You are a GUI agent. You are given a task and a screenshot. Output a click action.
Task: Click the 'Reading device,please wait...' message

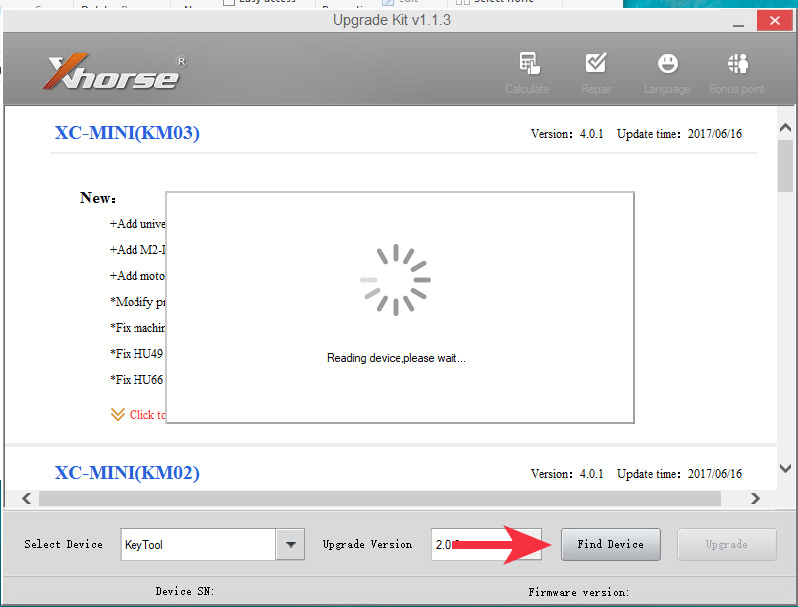pyautogui.click(x=396, y=358)
